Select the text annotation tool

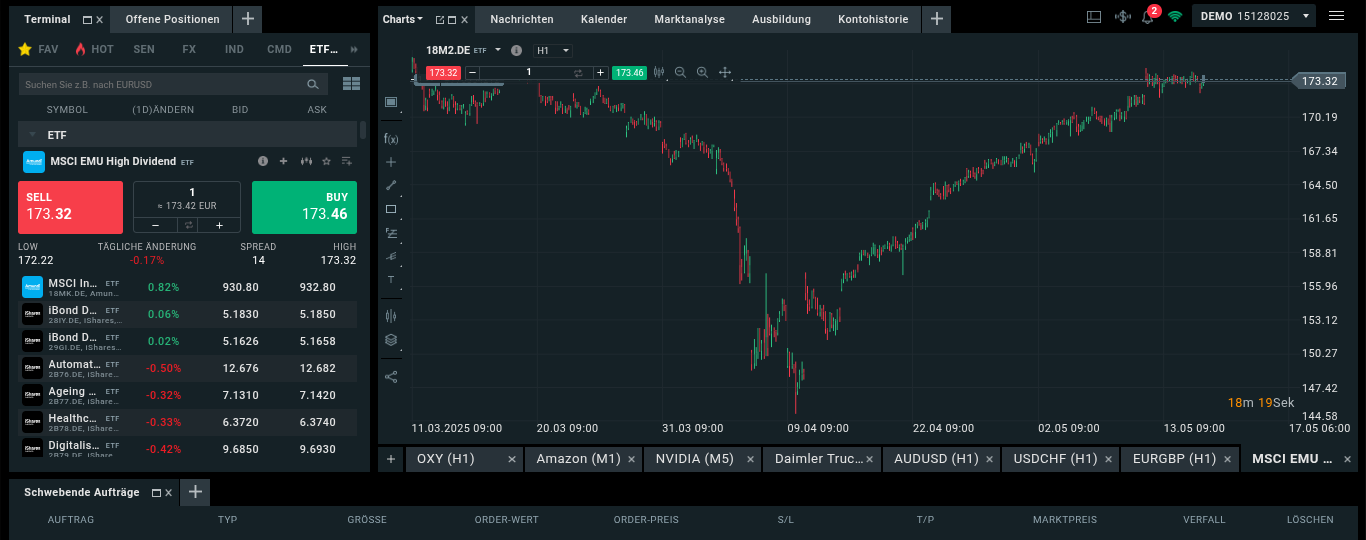point(391,280)
